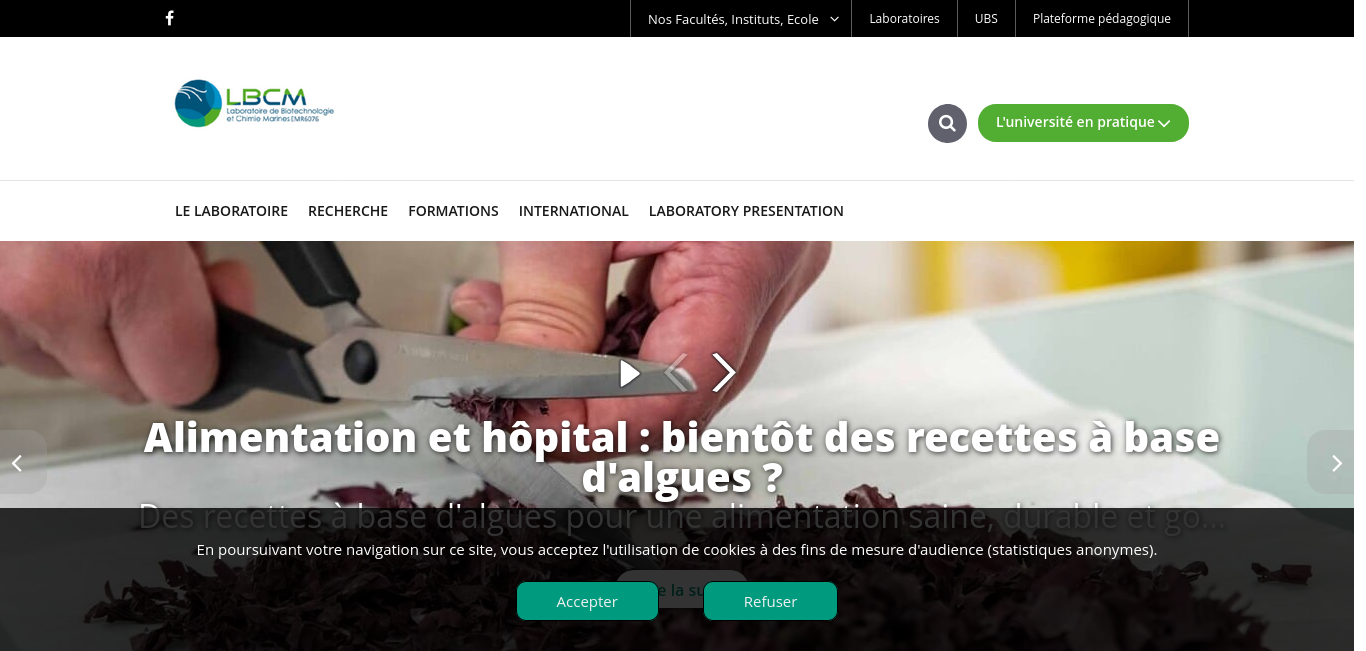Go to next slide with center chevron
Image resolution: width=1366 pixels, height=651 pixels.
723,373
